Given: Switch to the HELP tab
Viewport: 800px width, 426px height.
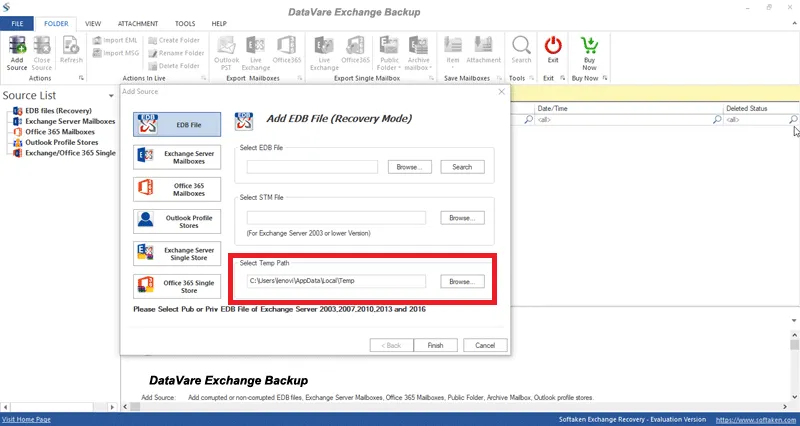Looking at the screenshot, I should [219, 23].
